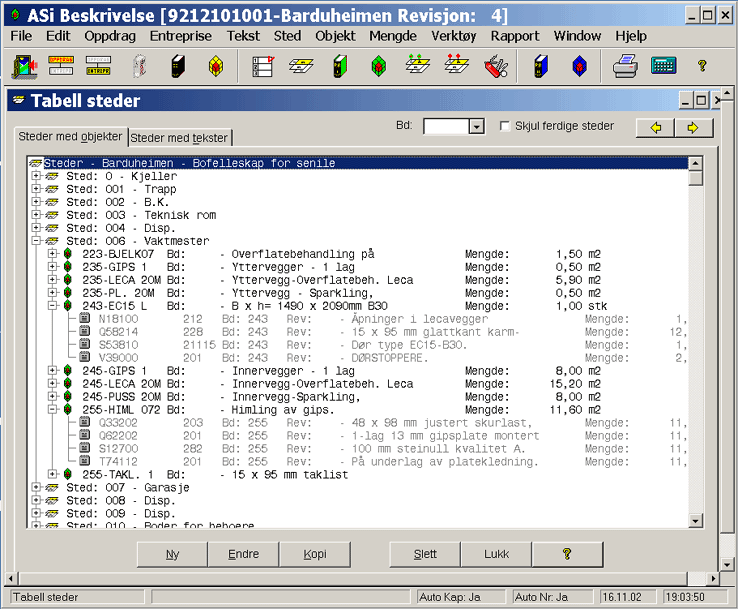Screen dimensions: 738x609
Task: Click the Lukk button
Action: 497,554
